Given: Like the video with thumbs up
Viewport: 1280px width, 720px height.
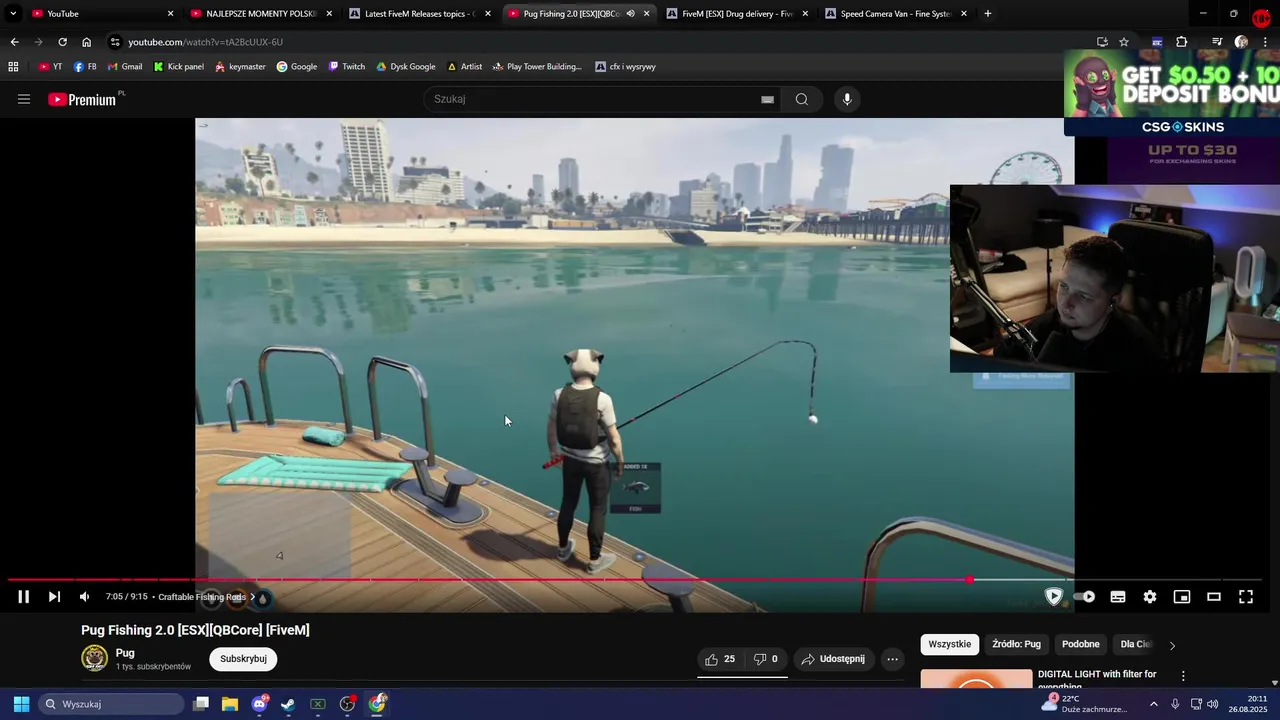Looking at the screenshot, I should [721, 659].
